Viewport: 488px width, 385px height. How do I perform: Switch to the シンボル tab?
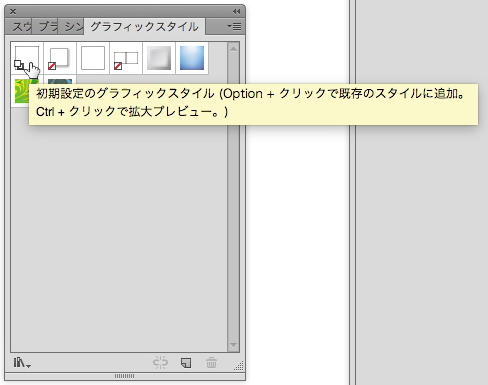coord(71,26)
